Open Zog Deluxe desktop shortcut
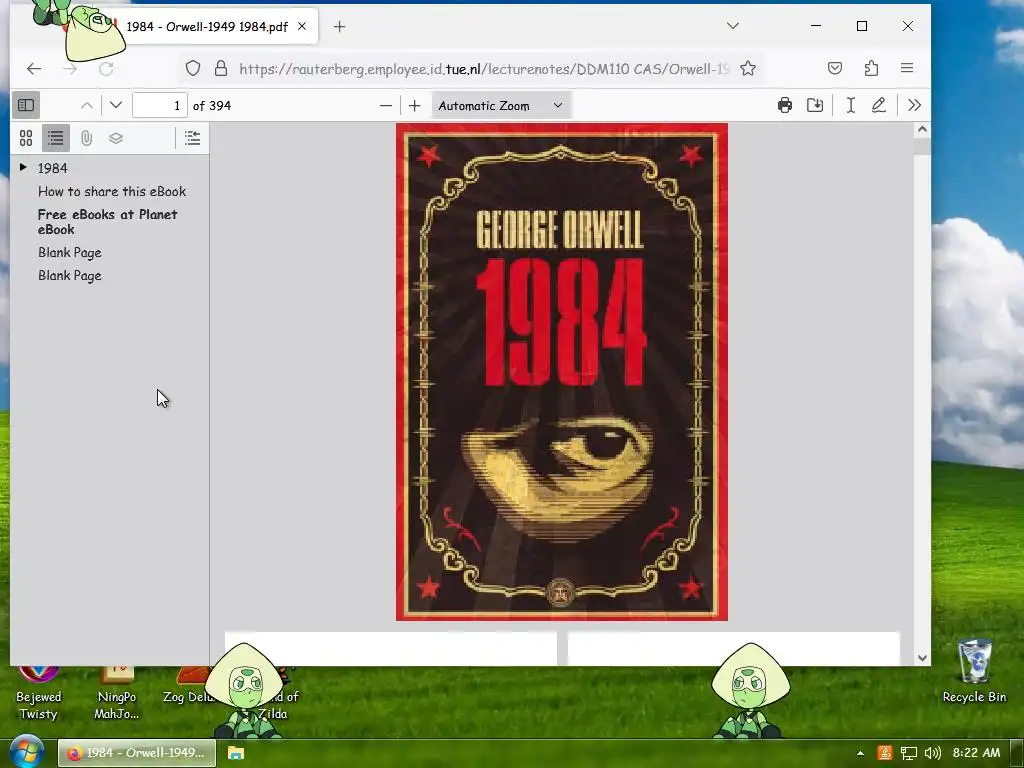The width and height of the screenshot is (1024, 768). (189, 686)
